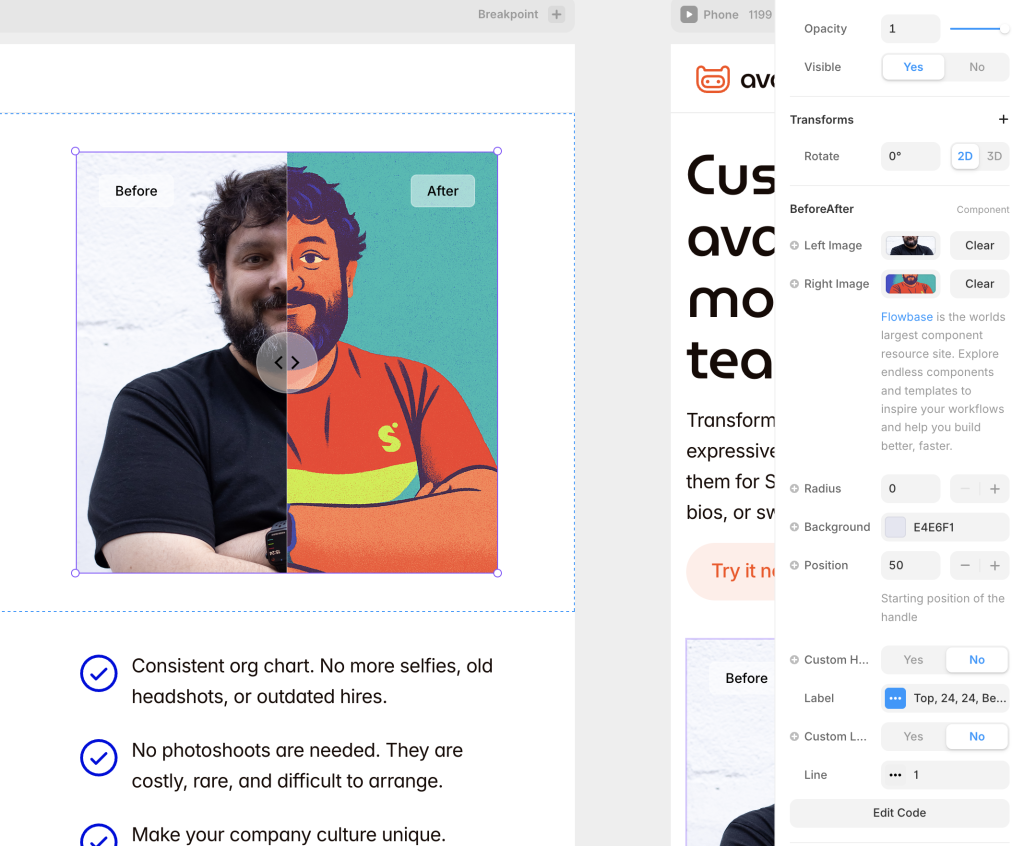This screenshot has width=1024, height=846.
Task: Toggle Custom Label to Yes
Action: click(911, 736)
